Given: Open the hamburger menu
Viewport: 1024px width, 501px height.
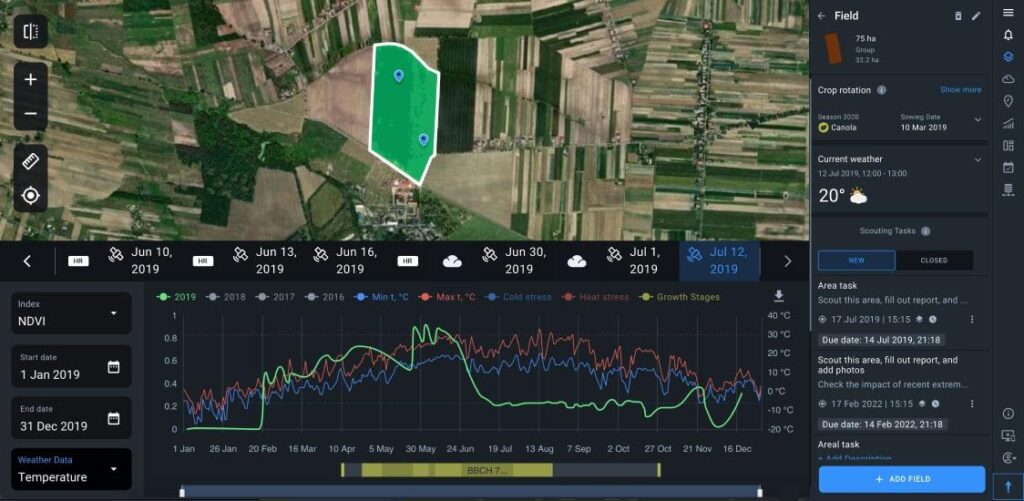Looking at the screenshot, I should tap(1008, 12).
